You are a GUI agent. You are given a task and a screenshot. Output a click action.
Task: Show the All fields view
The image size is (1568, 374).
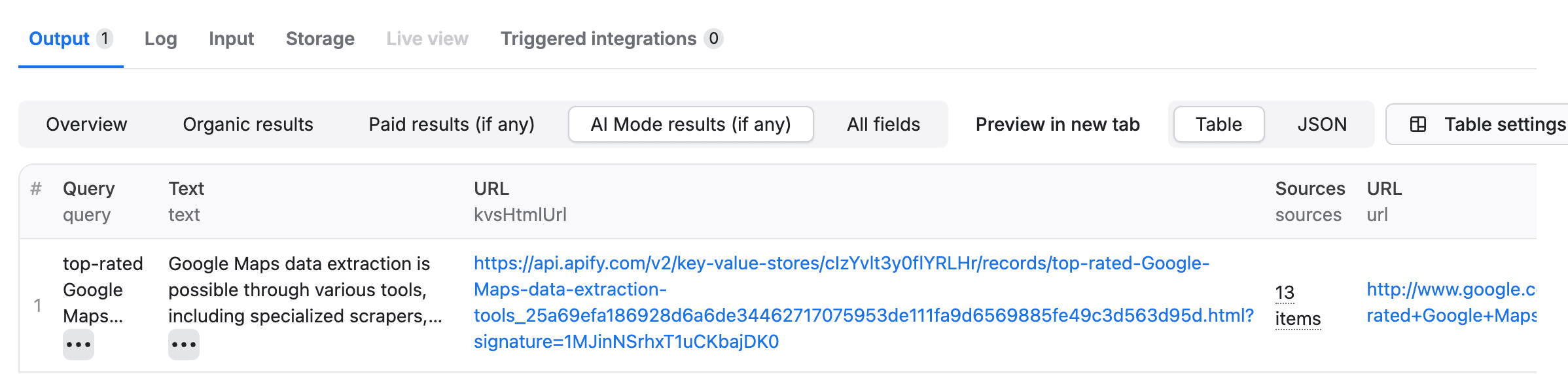[x=883, y=124]
